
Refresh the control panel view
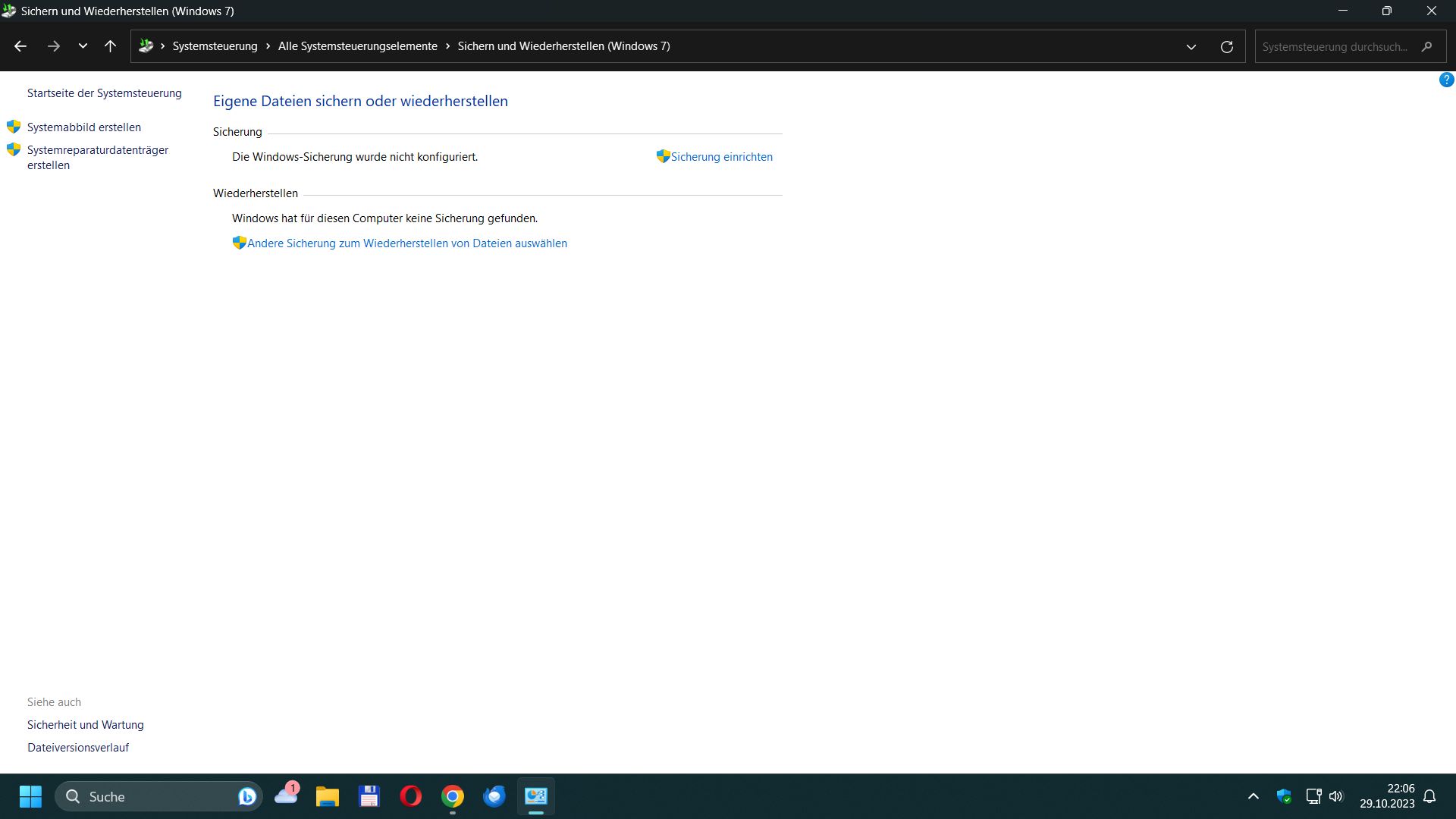pyautogui.click(x=1226, y=46)
